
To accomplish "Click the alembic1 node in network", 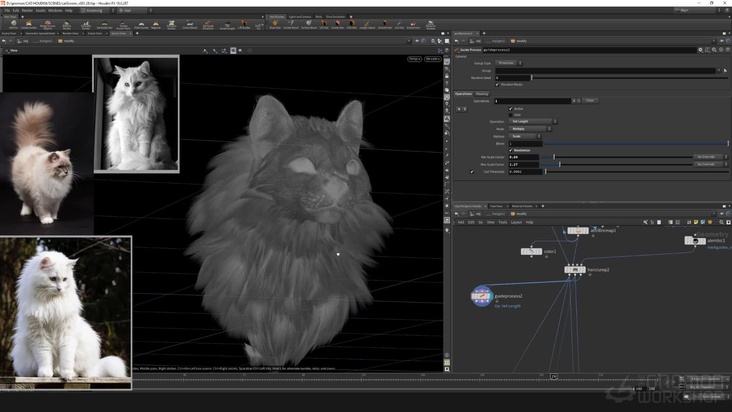I will [x=696, y=240].
